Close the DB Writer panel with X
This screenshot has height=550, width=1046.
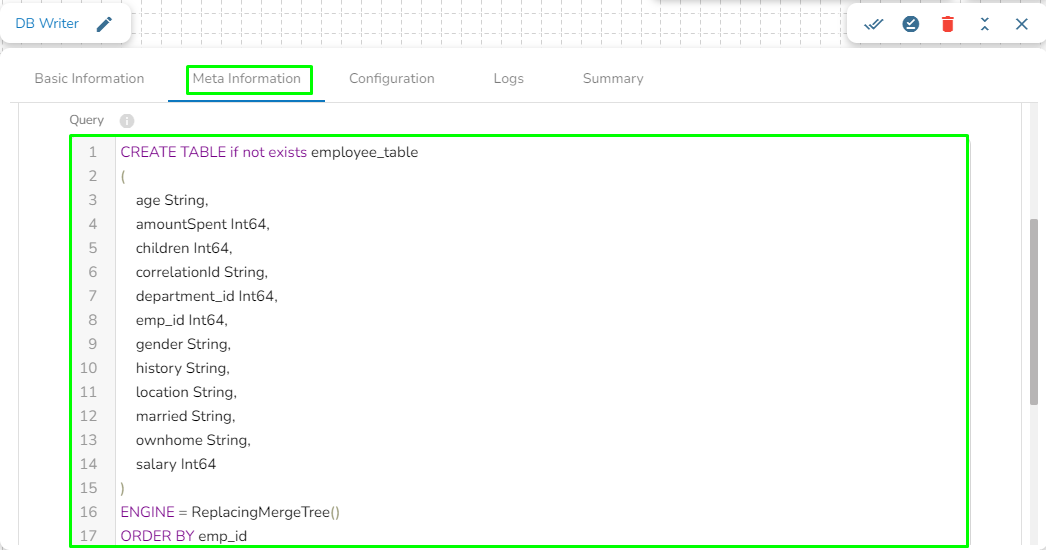1021,24
